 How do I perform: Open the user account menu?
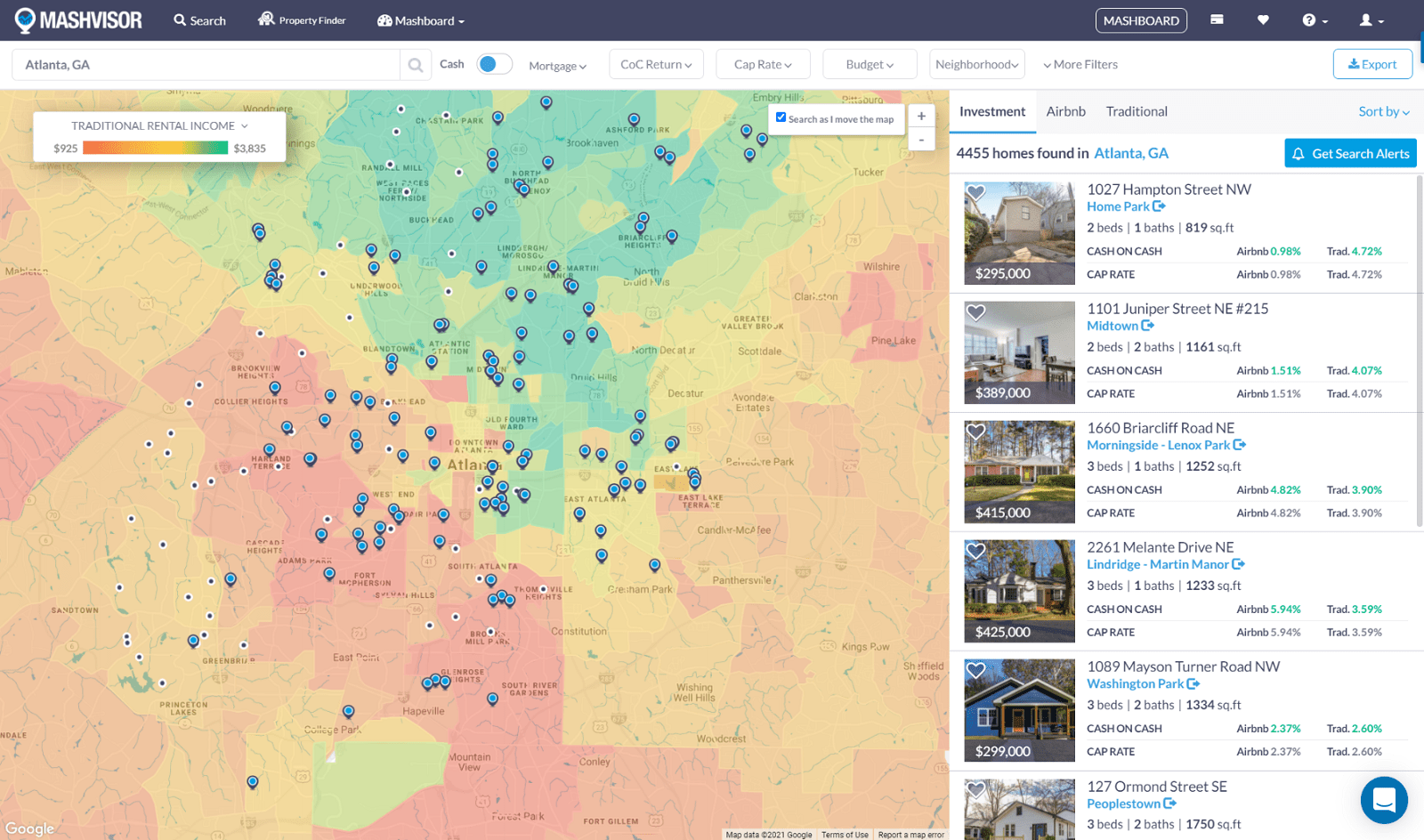pyautogui.click(x=1371, y=20)
